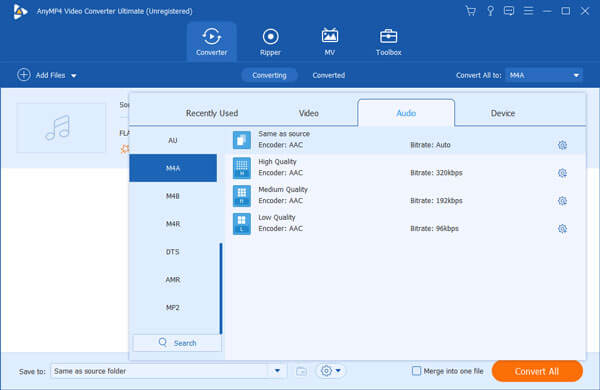Choose the Same as source preset text
The width and height of the screenshot is (600, 390).
coord(284,134)
